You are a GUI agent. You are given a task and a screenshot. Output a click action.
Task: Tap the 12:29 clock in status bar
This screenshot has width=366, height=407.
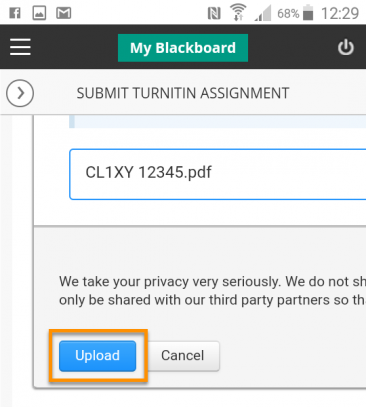tap(340, 14)
